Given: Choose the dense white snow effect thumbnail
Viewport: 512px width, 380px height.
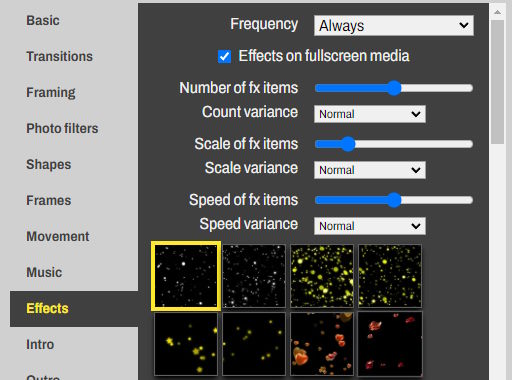Looking at the screenshot, I should pyautogui.click(x=254, y=276).
